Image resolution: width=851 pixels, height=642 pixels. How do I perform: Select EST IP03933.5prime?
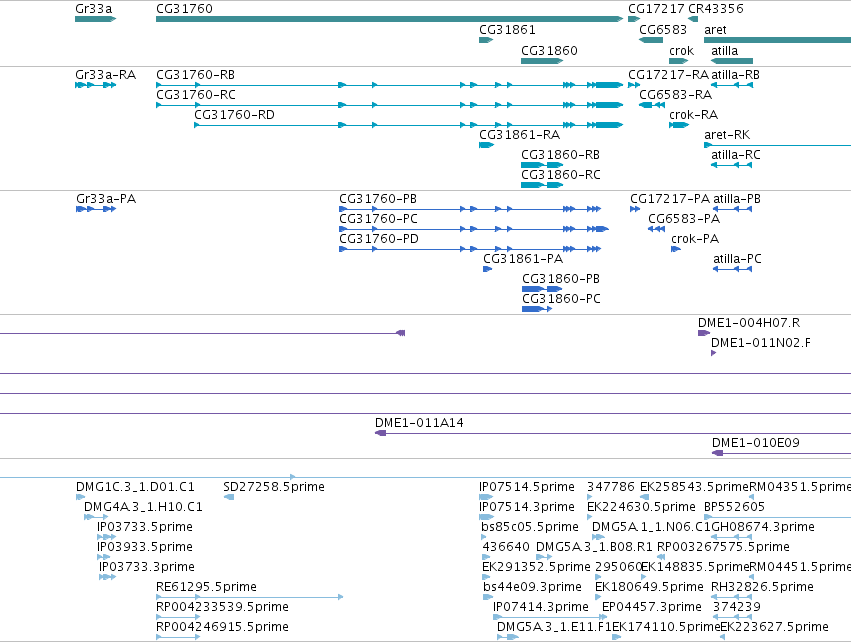pos(145,546)
